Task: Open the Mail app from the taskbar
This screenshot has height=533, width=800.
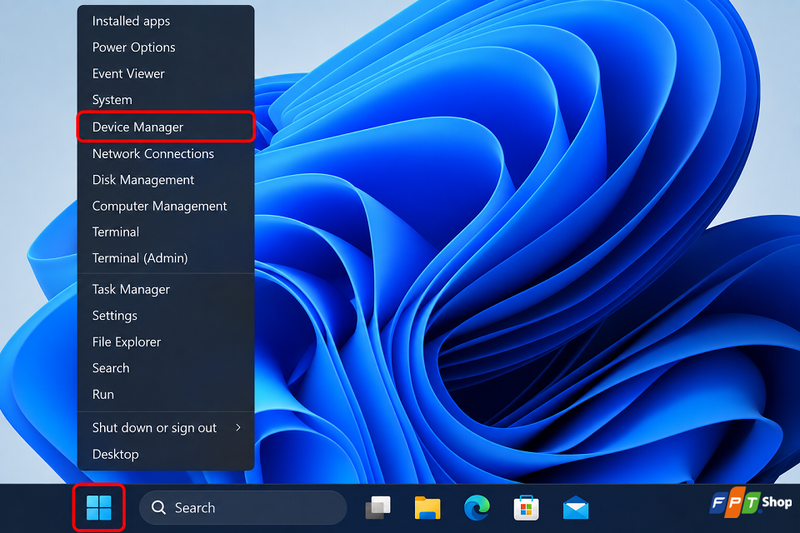Action: click(576, 508)
